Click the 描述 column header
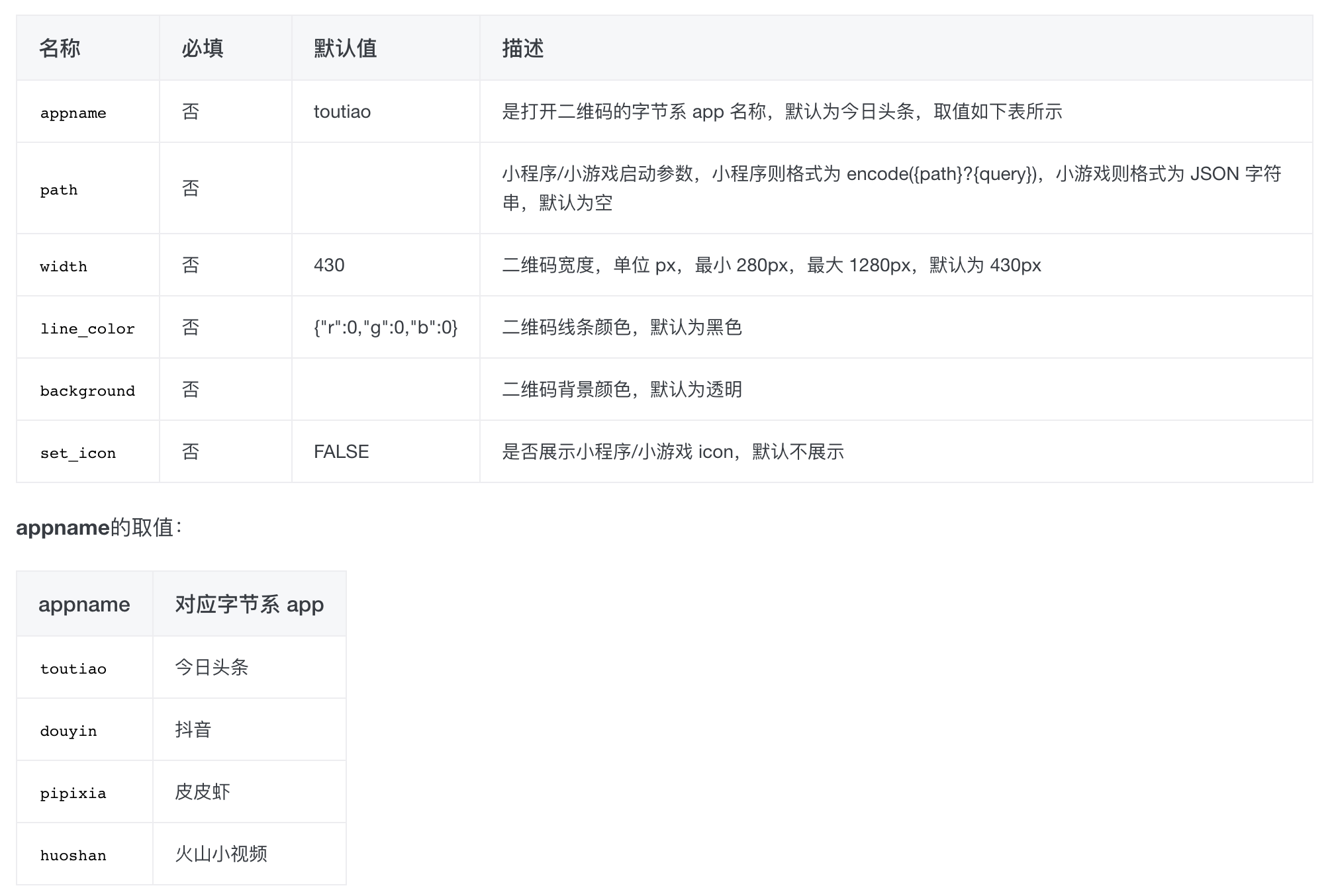Image resolution: width=1332 pixels, height=896 pixels. (x=523, y=48)
